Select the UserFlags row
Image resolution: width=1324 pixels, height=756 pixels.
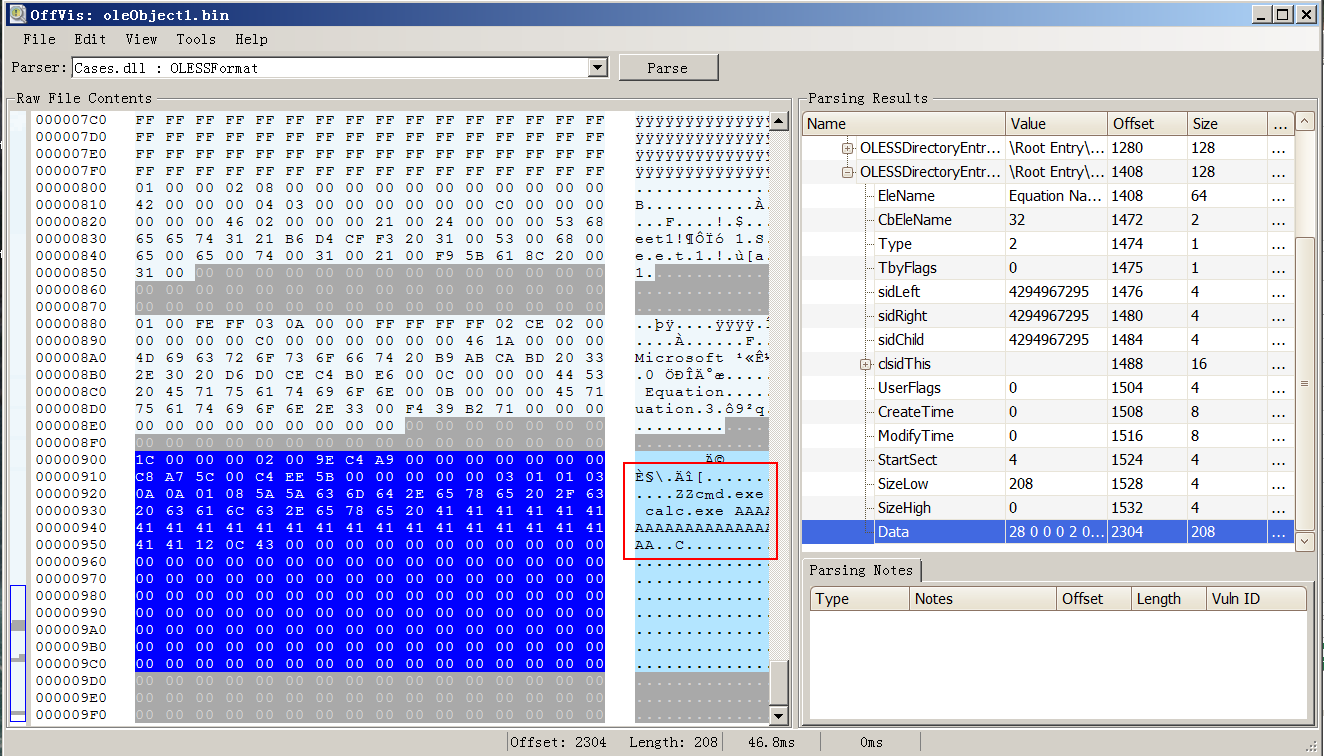point(1048,388)
